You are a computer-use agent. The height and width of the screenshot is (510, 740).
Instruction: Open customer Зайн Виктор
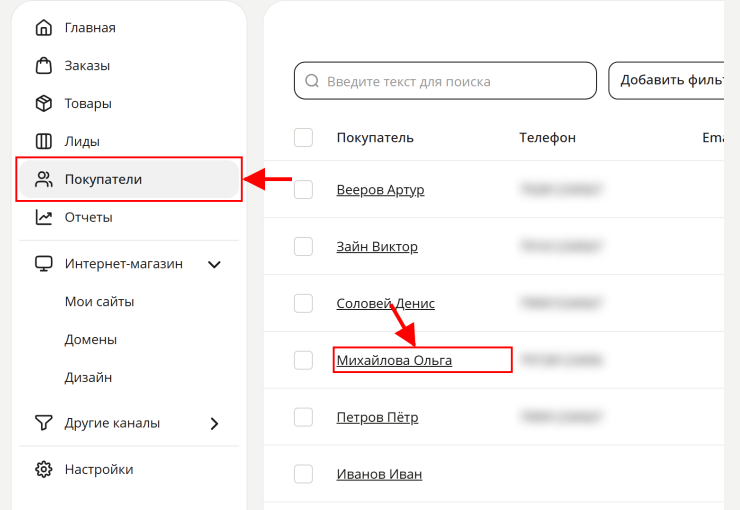pos(377,246)
